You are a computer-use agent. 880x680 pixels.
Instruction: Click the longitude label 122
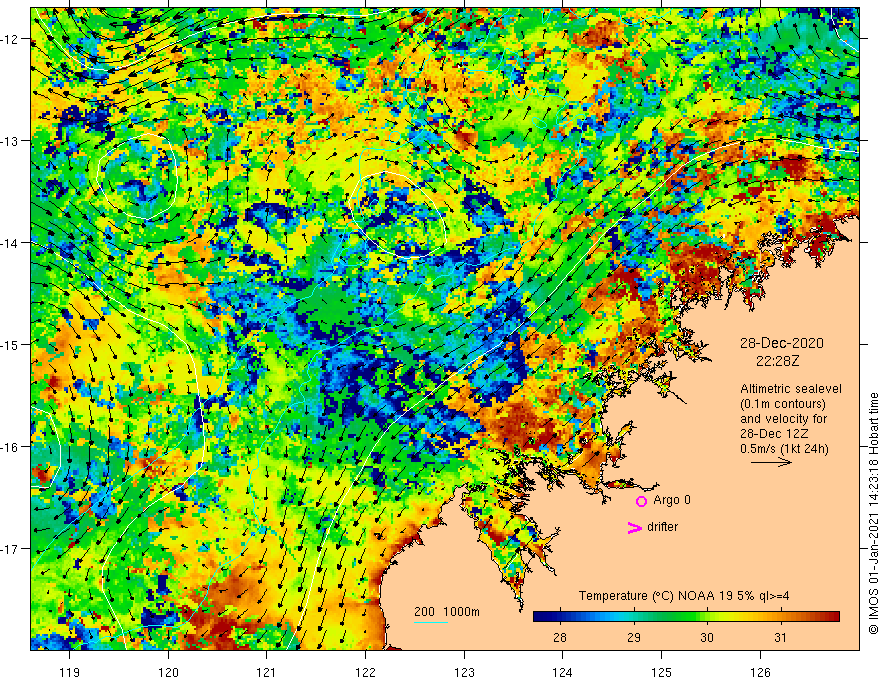click(365, 672)
